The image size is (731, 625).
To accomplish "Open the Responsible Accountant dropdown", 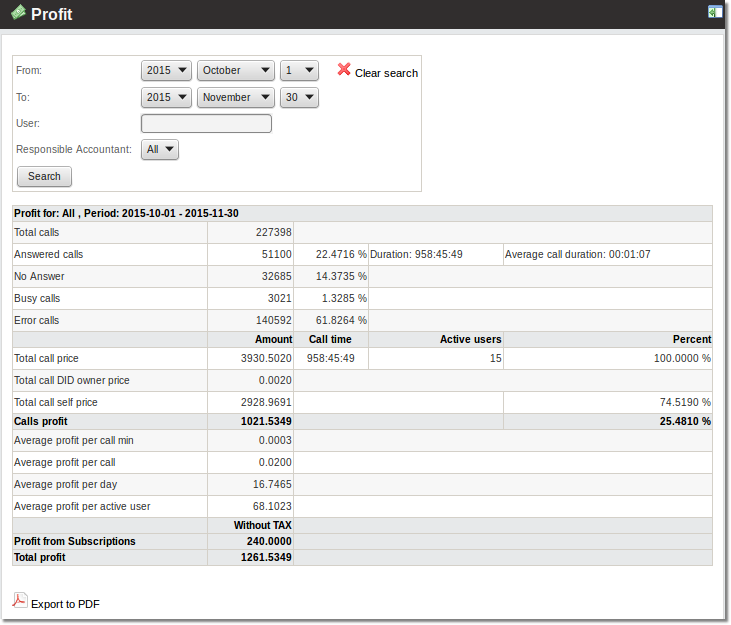I will (x=160, y=150).
